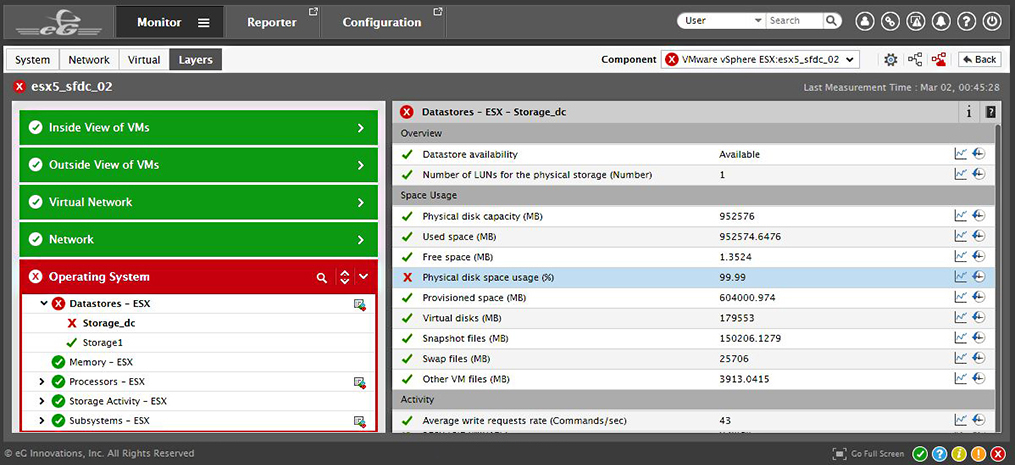Open graph for Physical disk space usage

coord(961,277)
